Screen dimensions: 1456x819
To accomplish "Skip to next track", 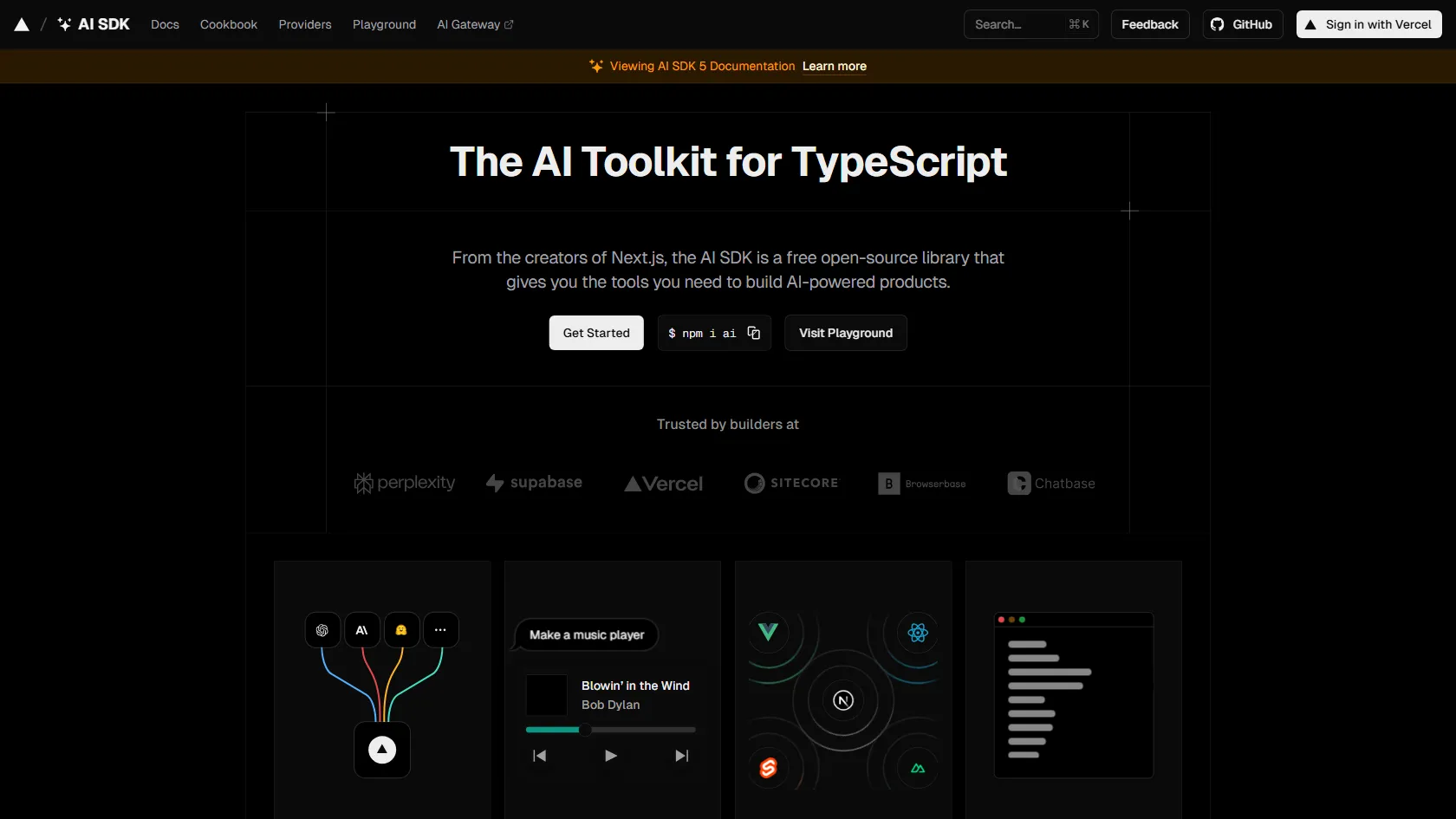I will (x=682, y=756).
